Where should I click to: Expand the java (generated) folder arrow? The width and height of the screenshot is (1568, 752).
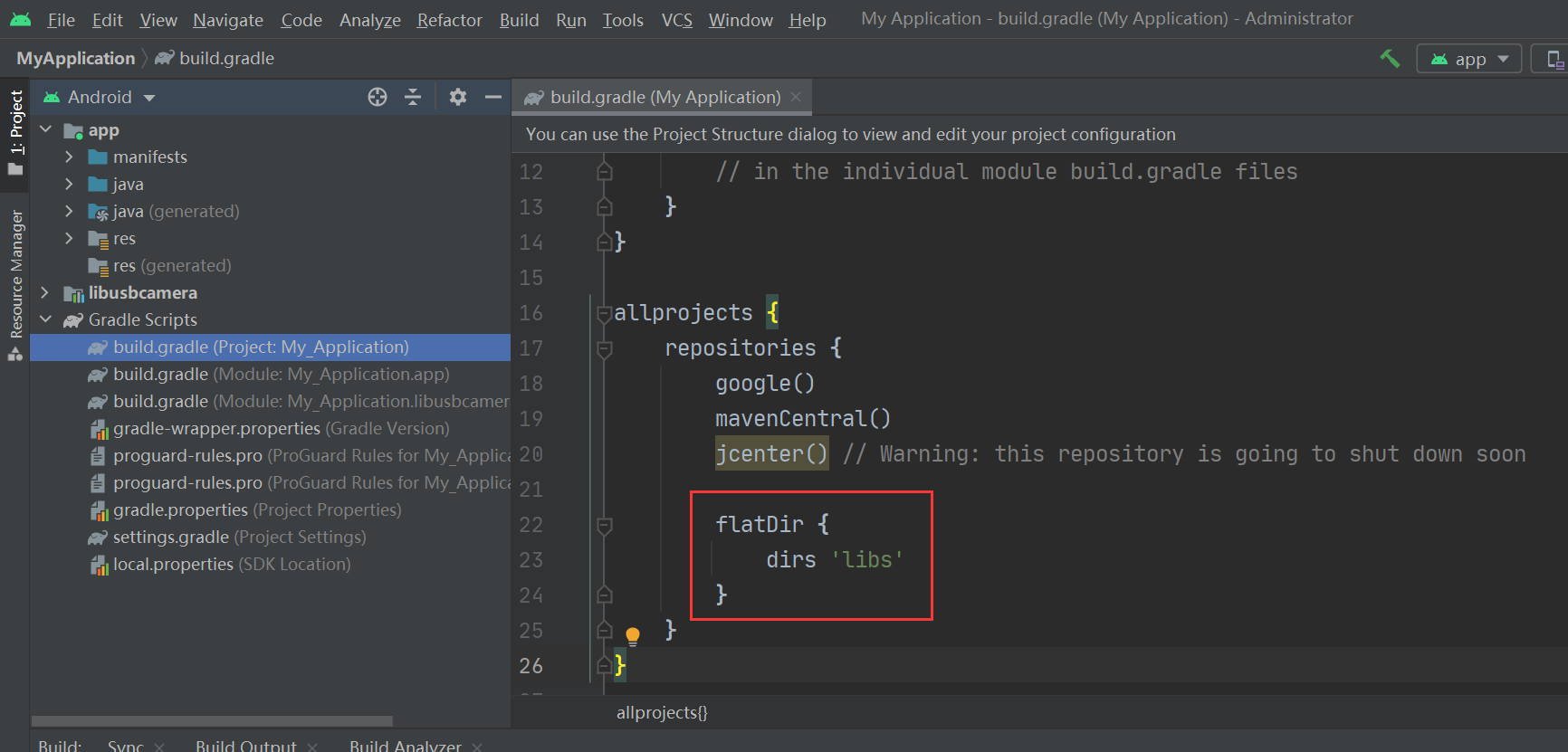[x=70, y=212]
